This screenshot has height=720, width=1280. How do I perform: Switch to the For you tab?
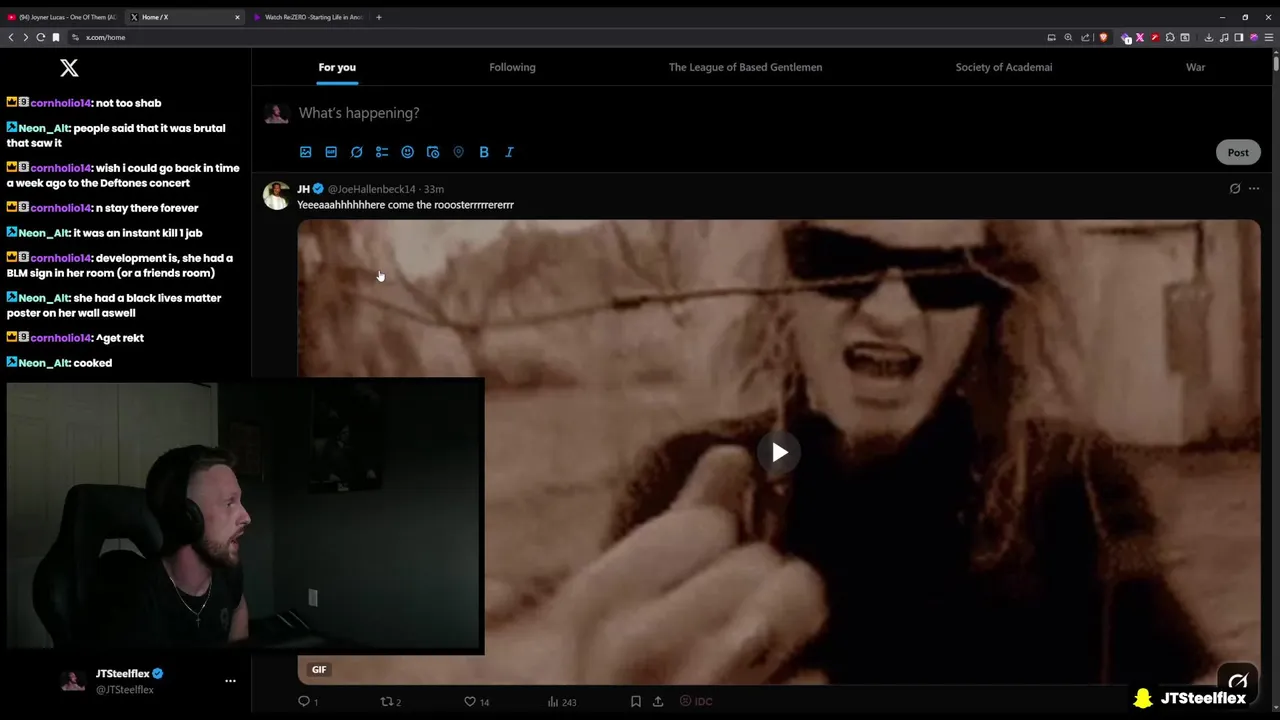(x=337, y=67)
